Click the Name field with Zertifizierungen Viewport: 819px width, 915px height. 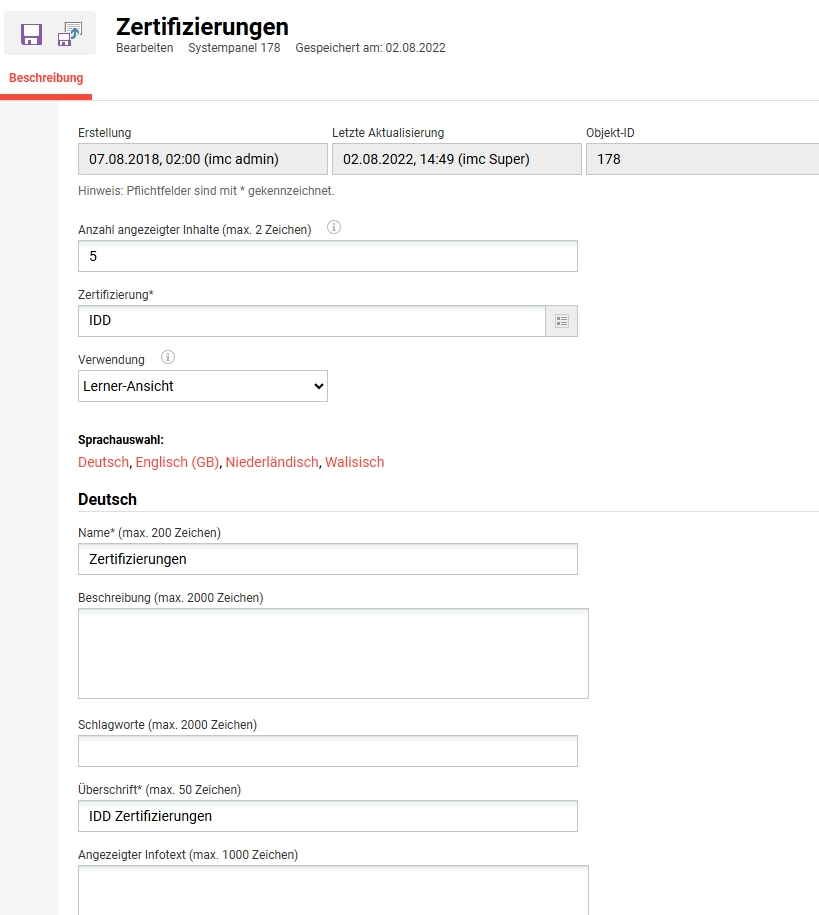click(x=327, y=559)
